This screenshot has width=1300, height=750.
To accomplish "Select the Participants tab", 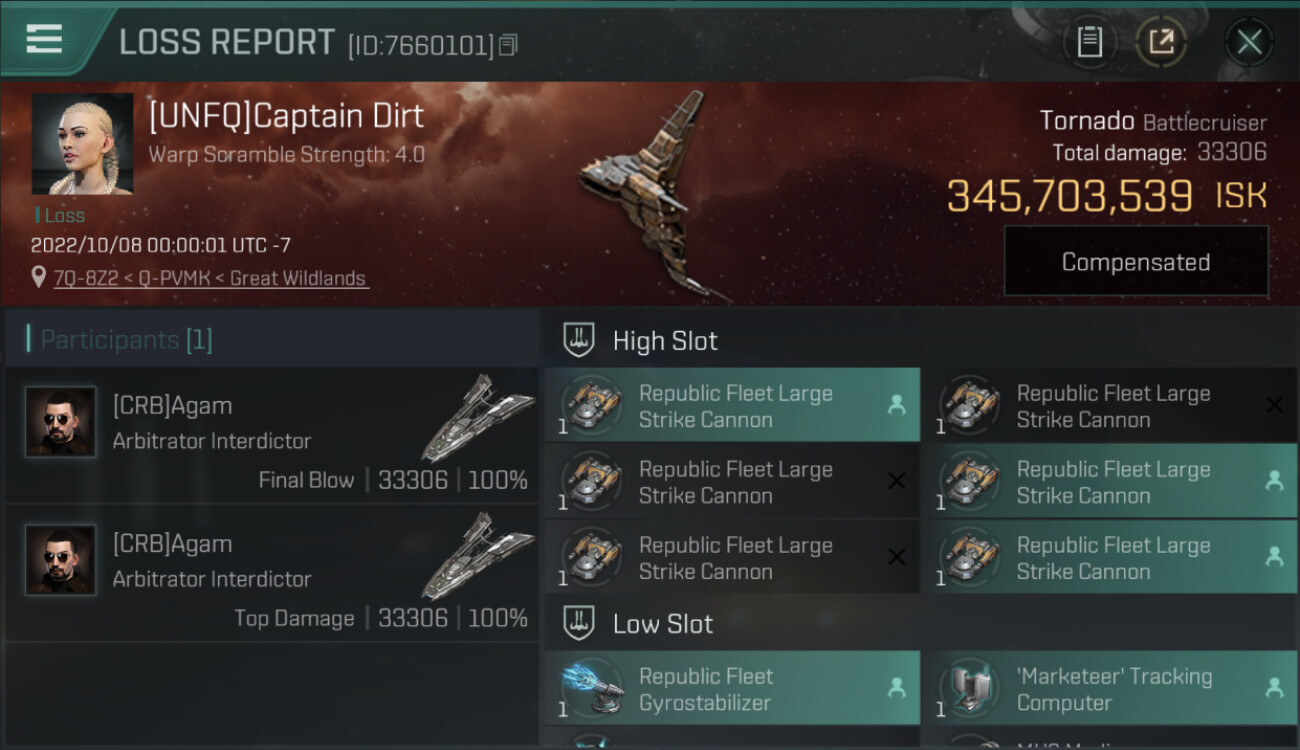I will point(126,340).
